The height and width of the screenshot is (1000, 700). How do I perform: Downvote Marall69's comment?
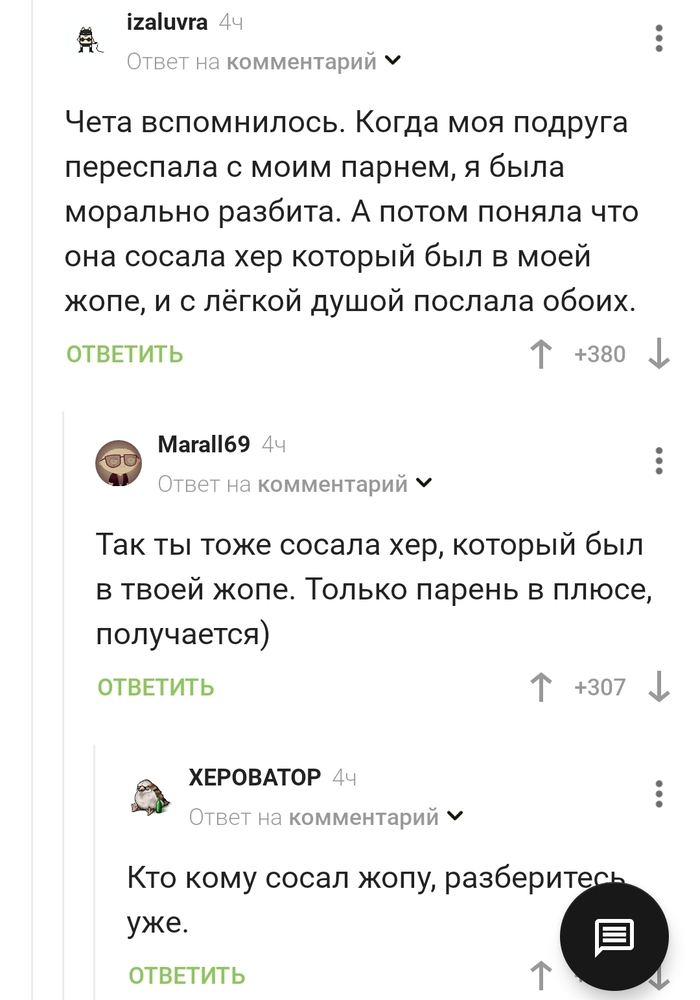coord(657,687)
